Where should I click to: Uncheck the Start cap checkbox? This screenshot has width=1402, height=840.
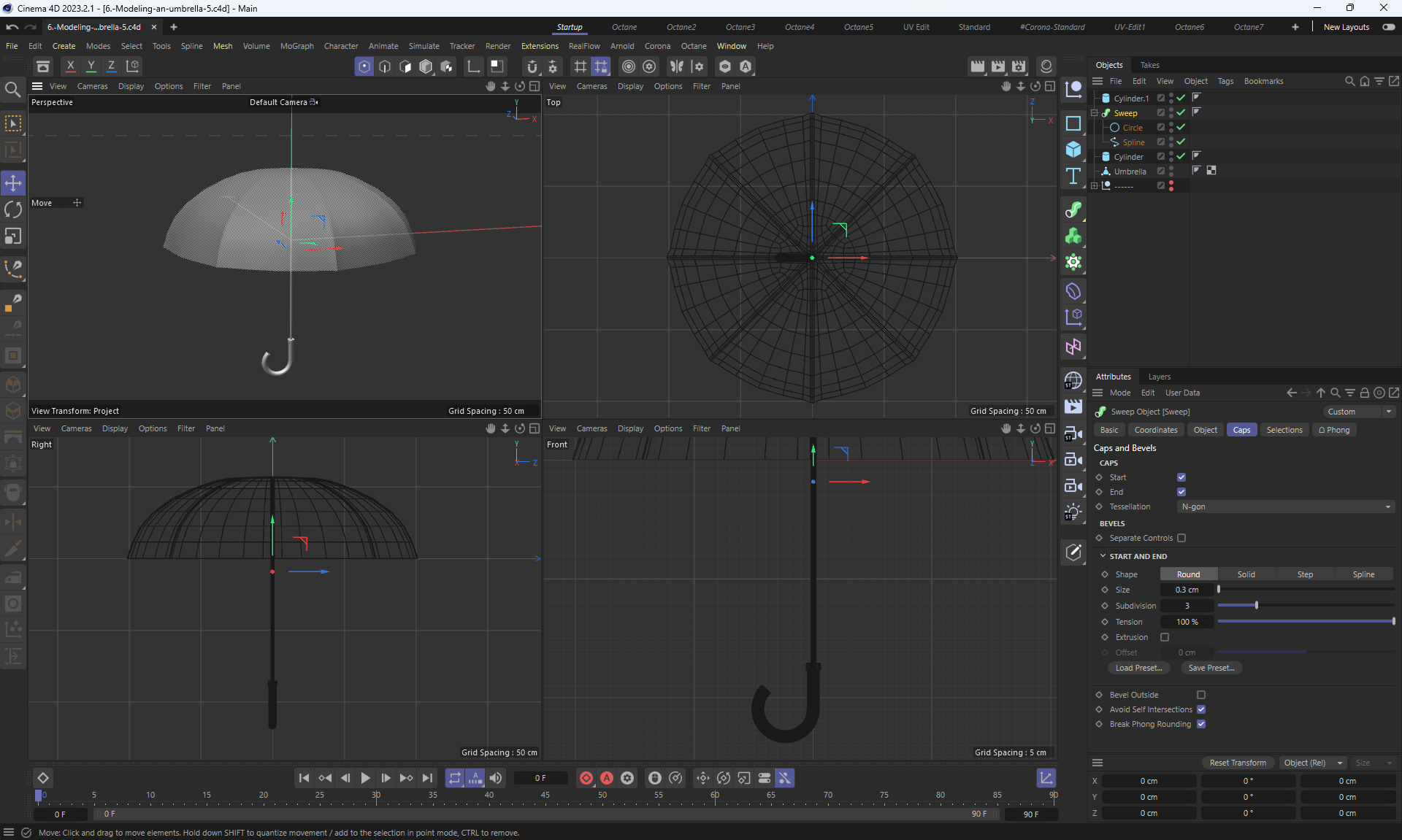coord(1181,477)
